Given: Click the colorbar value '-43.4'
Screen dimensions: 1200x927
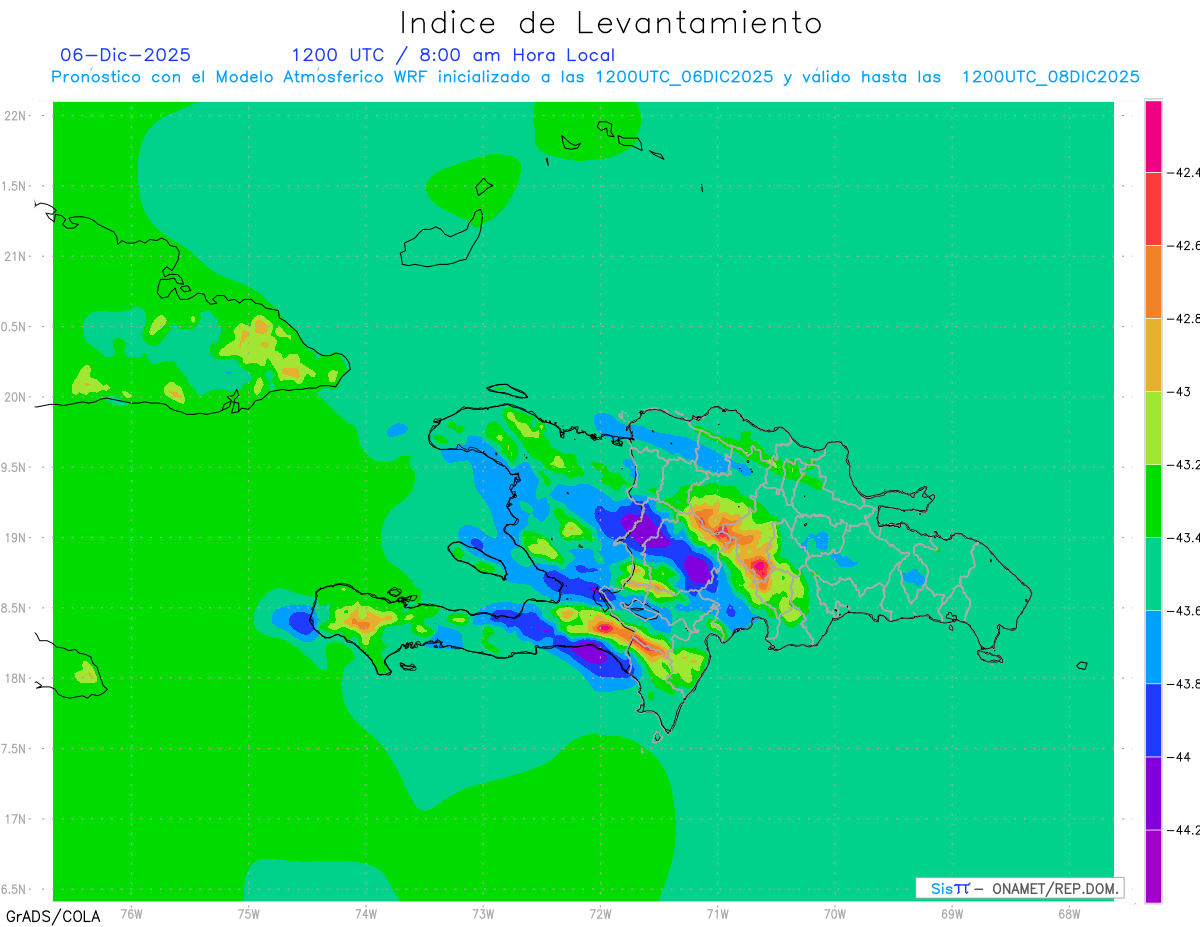Looking at the screenshot, I should [x=1184, y=538].
